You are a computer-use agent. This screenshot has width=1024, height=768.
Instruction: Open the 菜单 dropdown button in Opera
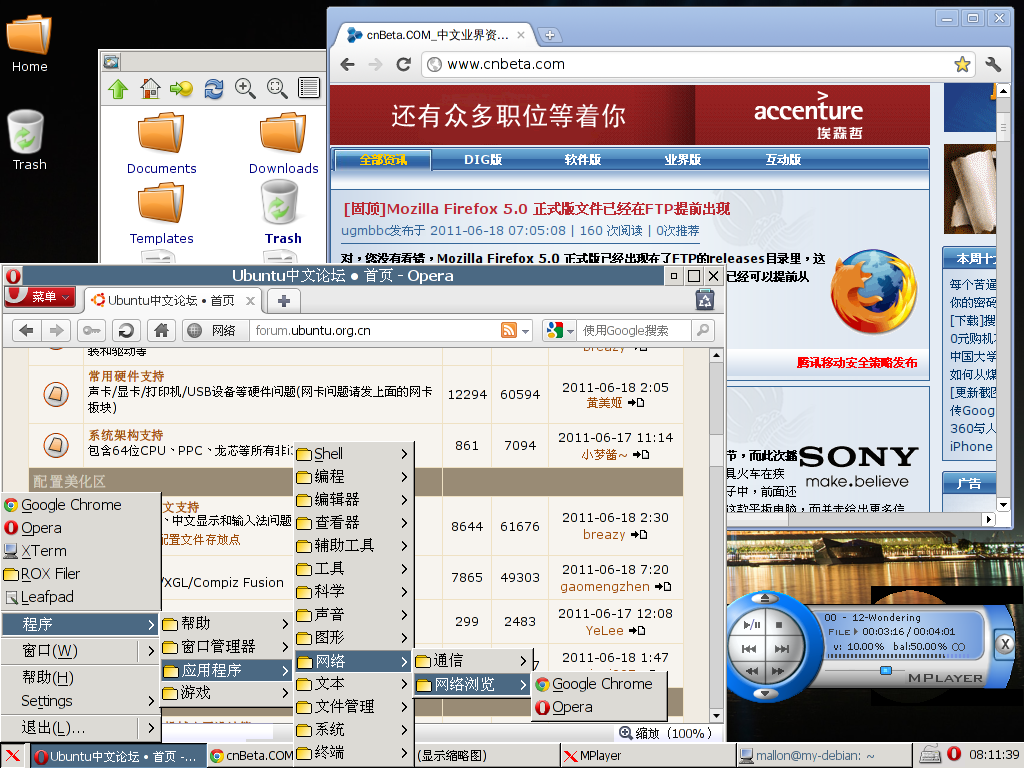40,297
